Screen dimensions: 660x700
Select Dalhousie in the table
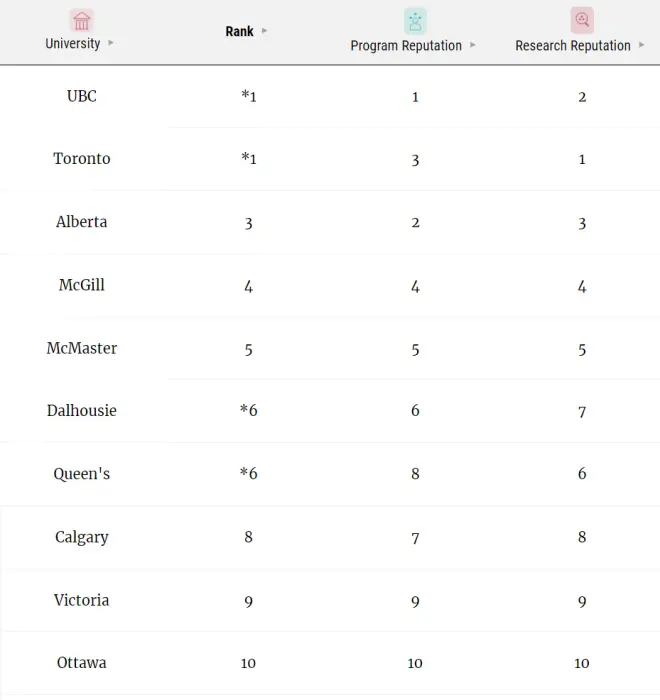(82, 411)
